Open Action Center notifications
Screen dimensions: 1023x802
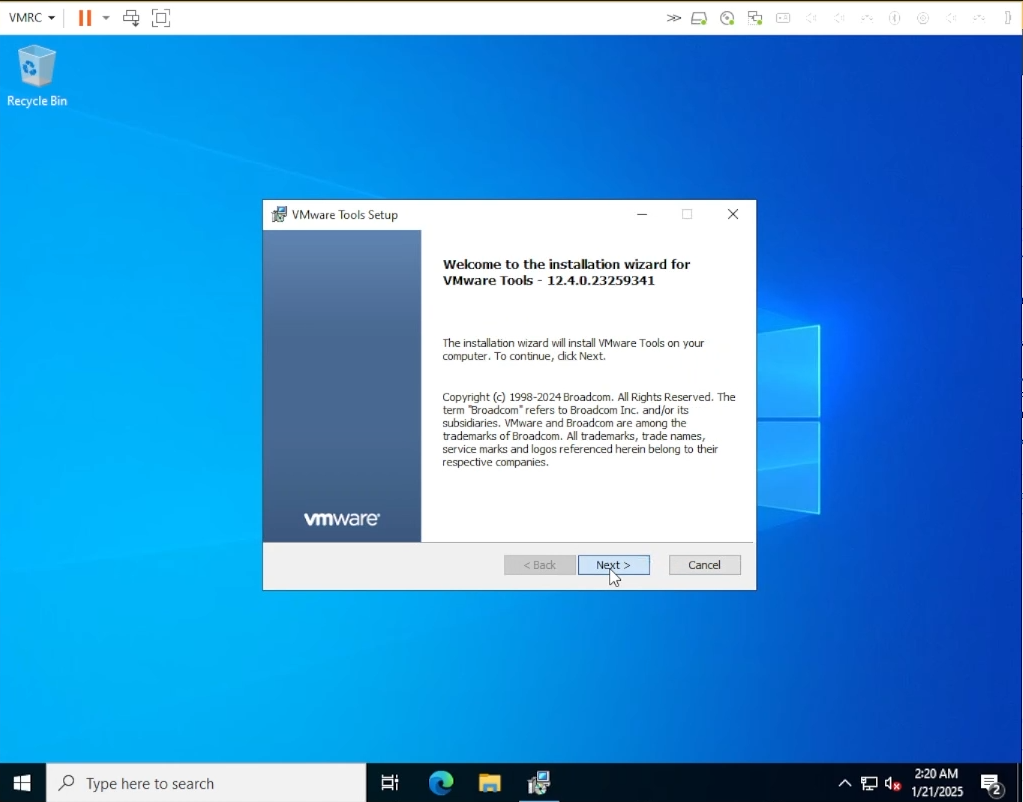(991, 783)
